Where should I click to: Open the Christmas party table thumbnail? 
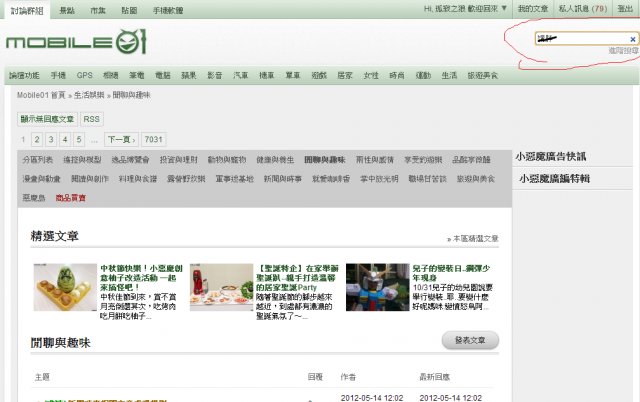tap(222, 287)
